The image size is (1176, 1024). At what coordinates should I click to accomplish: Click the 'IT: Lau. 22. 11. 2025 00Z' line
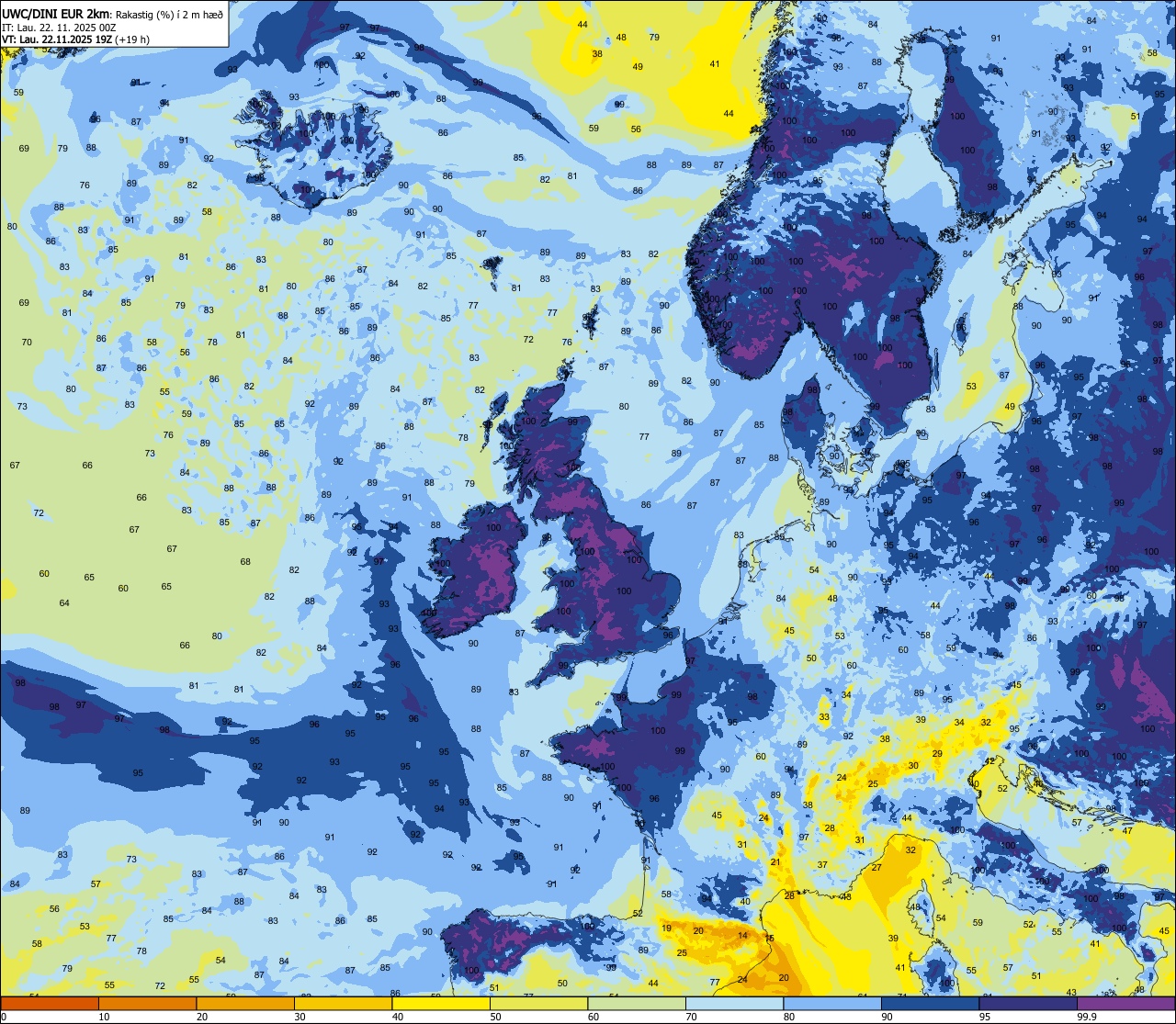click(x=59, y=28)
